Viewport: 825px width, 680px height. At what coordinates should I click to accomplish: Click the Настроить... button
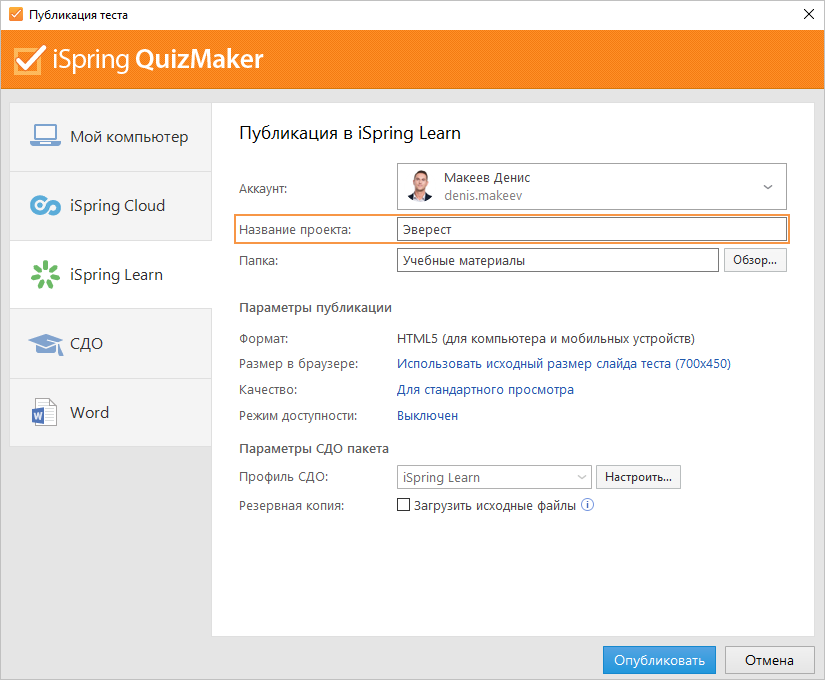pos(638,477)
